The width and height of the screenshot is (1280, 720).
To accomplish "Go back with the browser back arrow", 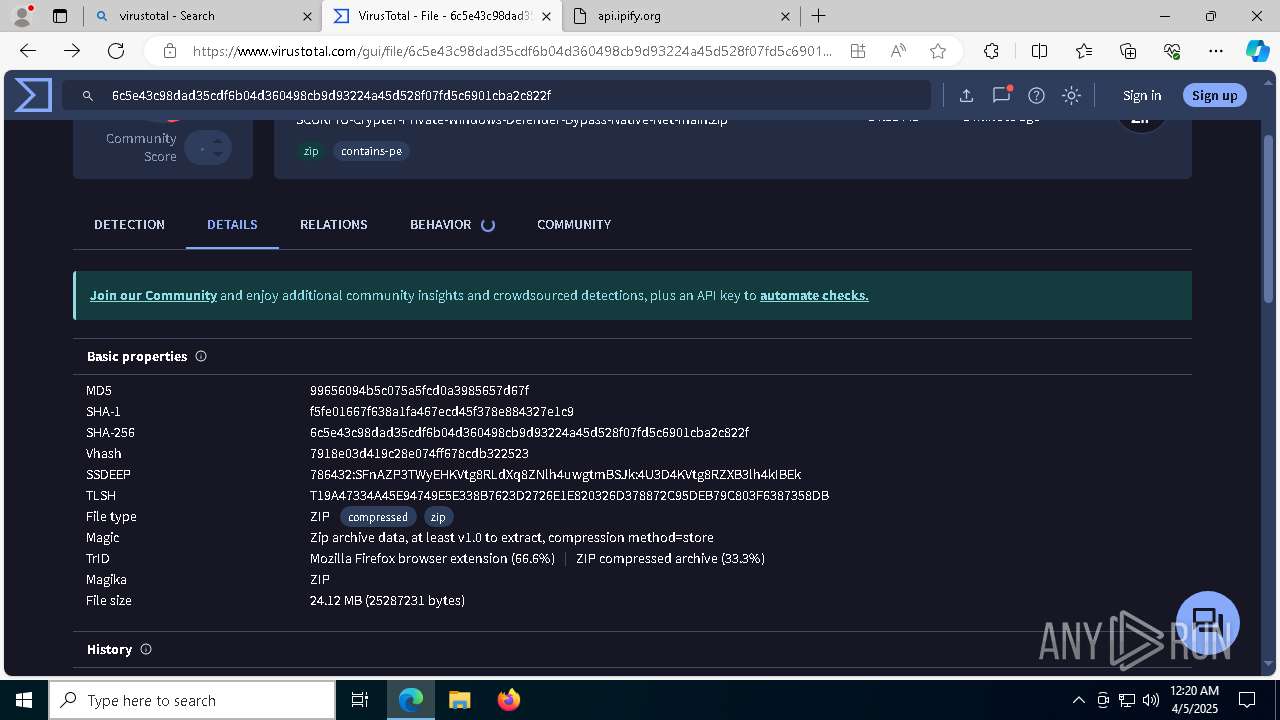I will 28,51.
